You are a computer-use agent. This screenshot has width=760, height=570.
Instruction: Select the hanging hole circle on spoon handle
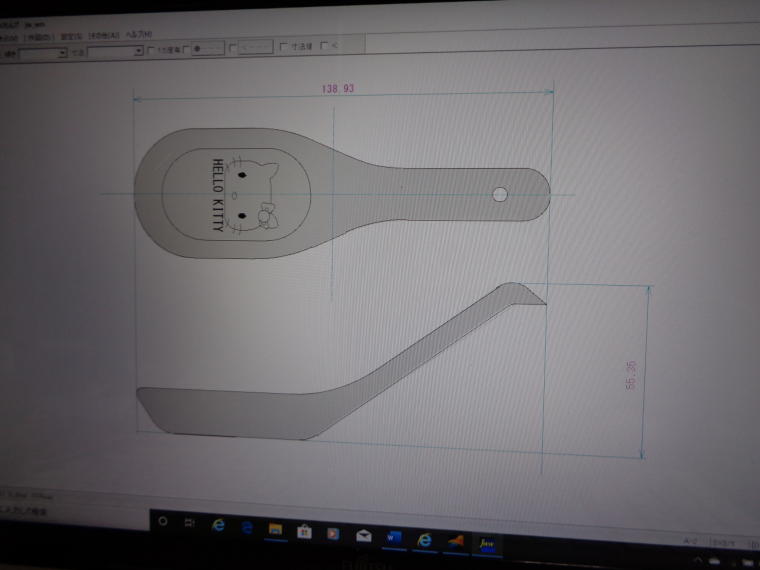point(500,195)
